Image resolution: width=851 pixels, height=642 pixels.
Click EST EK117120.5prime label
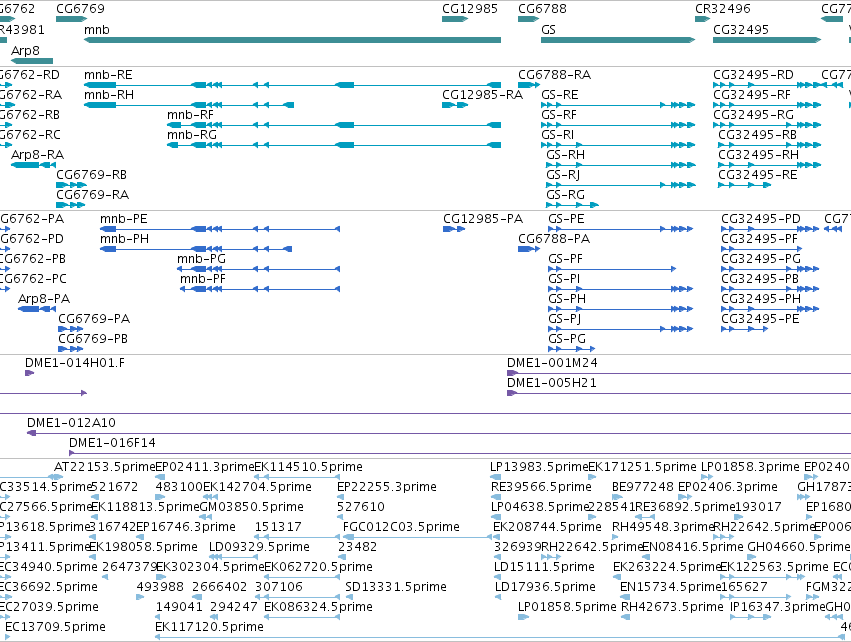(209, 627)
